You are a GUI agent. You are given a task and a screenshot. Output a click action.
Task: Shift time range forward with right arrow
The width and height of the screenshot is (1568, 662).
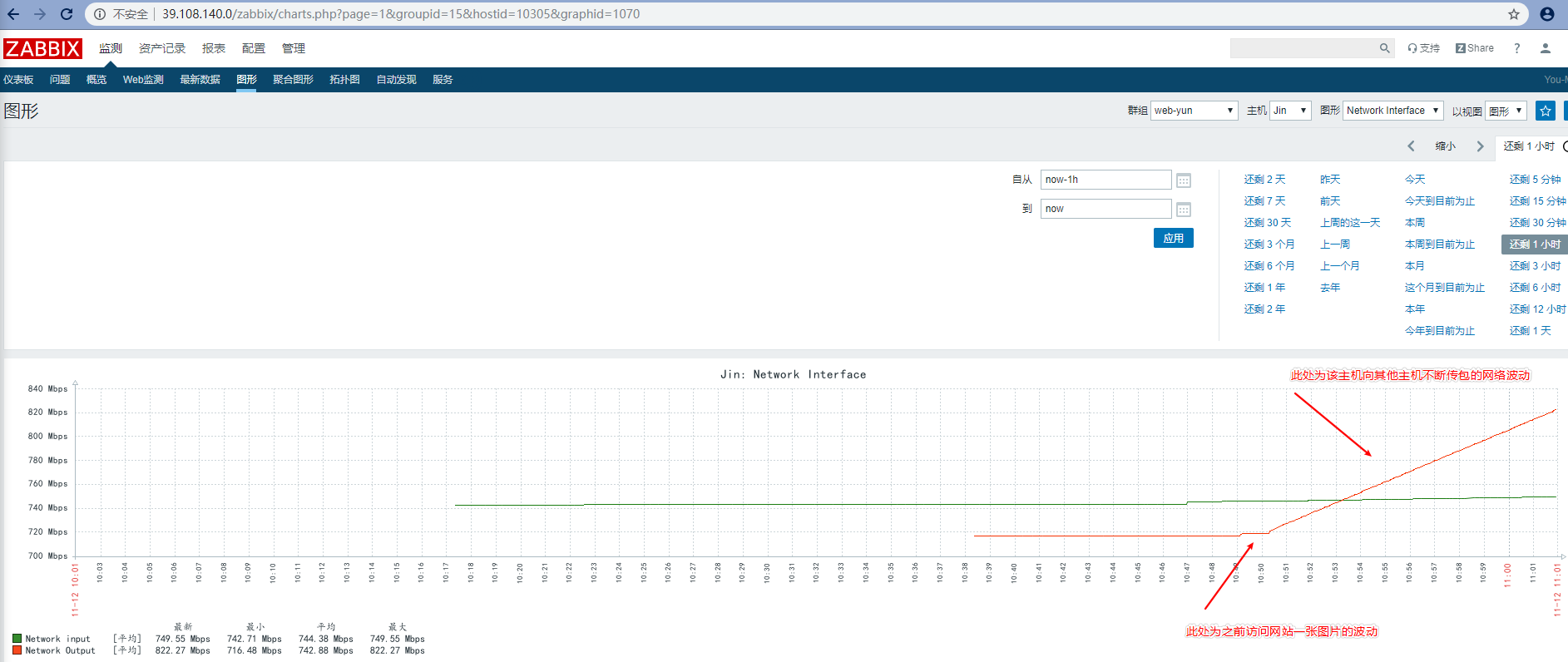[1480, 146]
